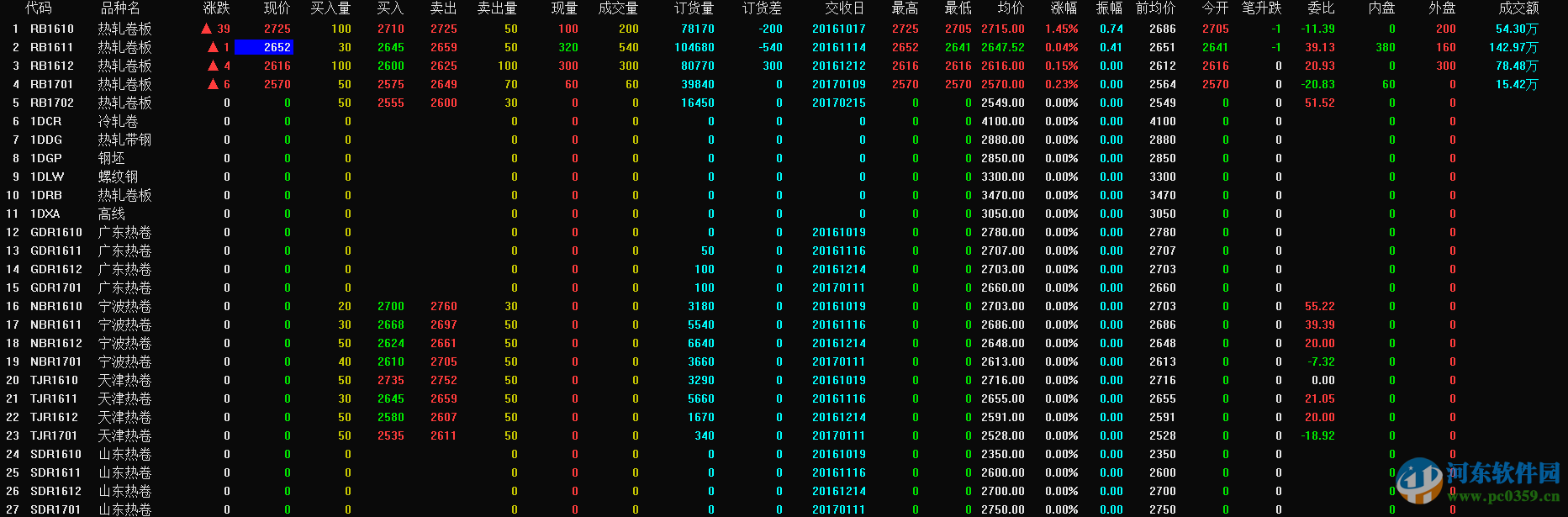Viewport: 1568px width, 517px height.
Task: Click the 外盘 column header
Action: (x=1443, y=8)
